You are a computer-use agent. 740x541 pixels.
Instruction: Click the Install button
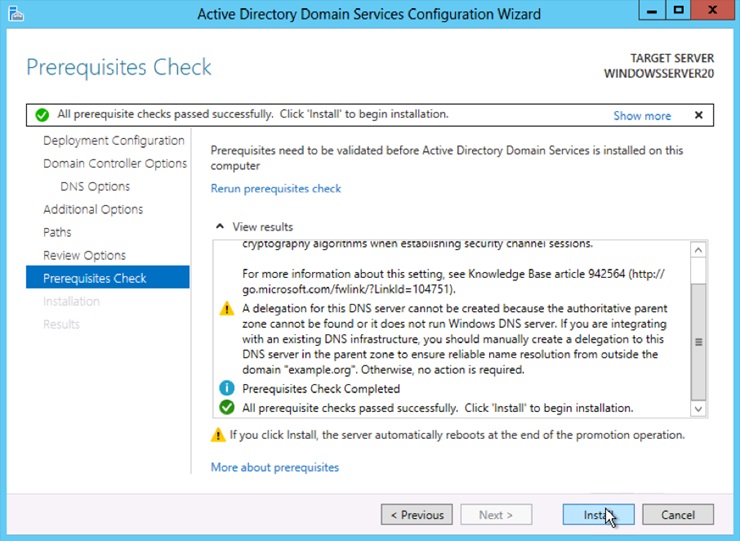coord(598,515)
